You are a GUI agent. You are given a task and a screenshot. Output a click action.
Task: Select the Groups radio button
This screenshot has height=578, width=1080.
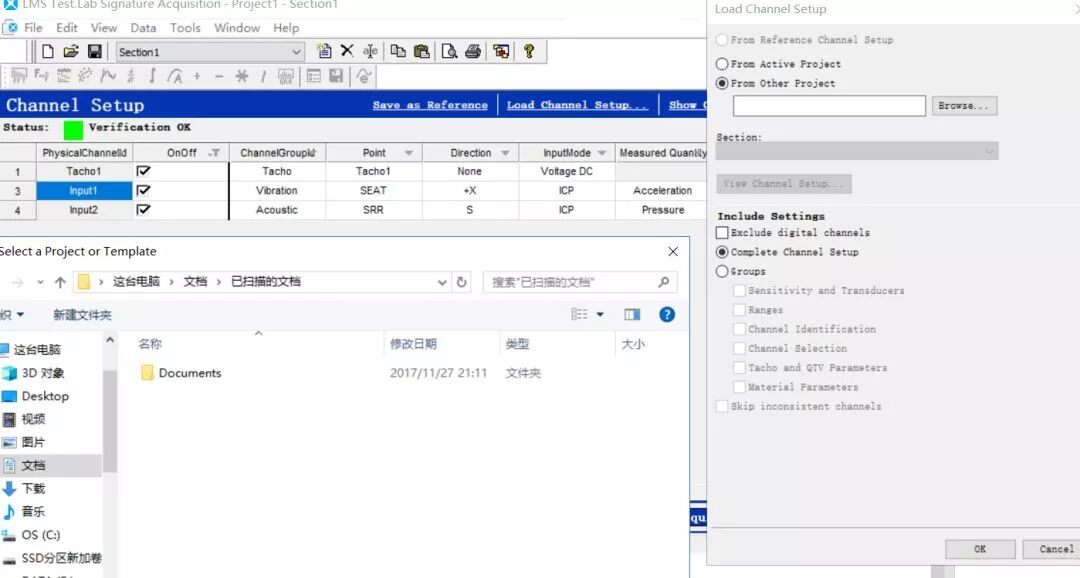[x=722, y=271]
